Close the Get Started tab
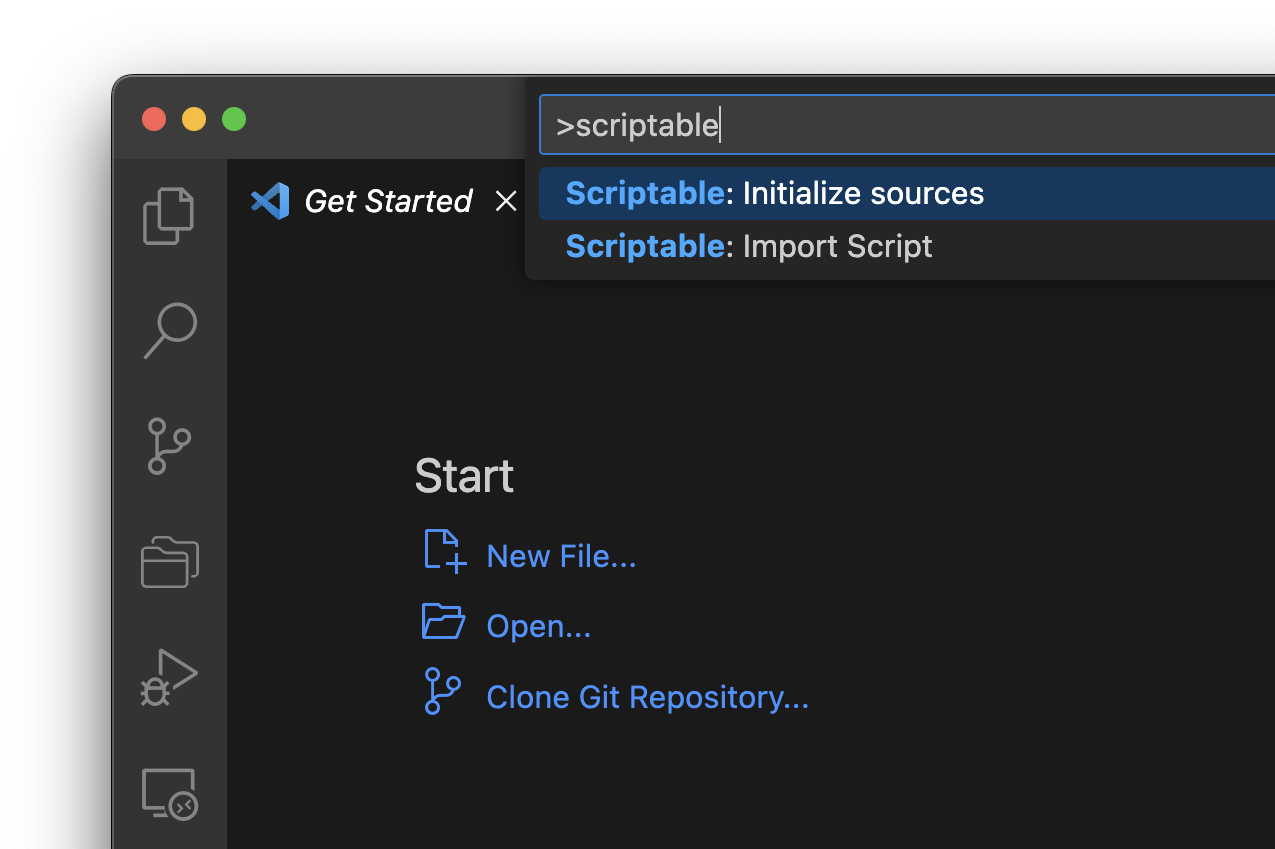Image resolution: width=1275 pixels, height=849 pixels. coord(506,201)
